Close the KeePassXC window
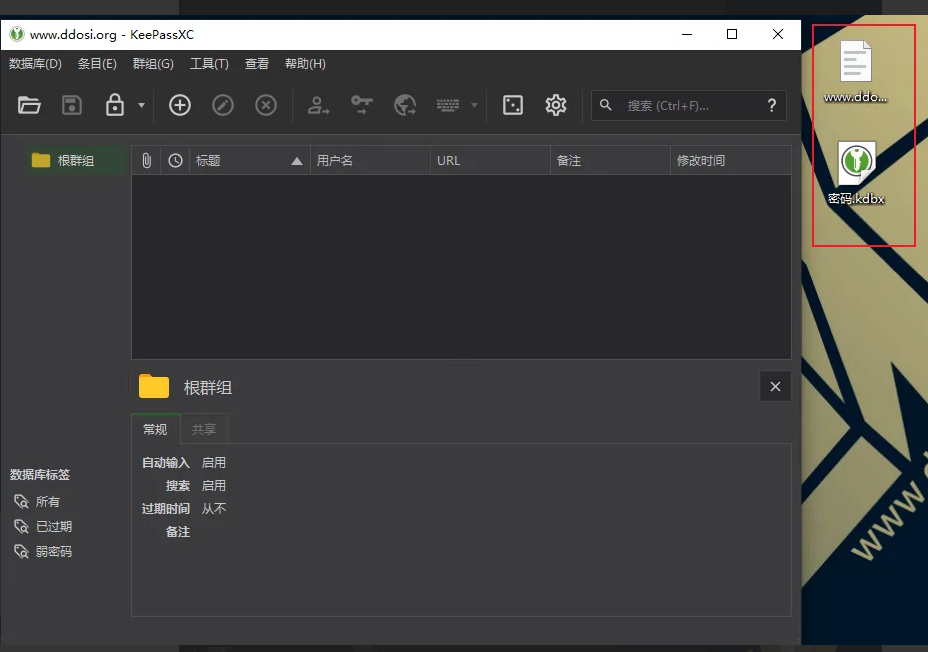 (x=778, y=34)
